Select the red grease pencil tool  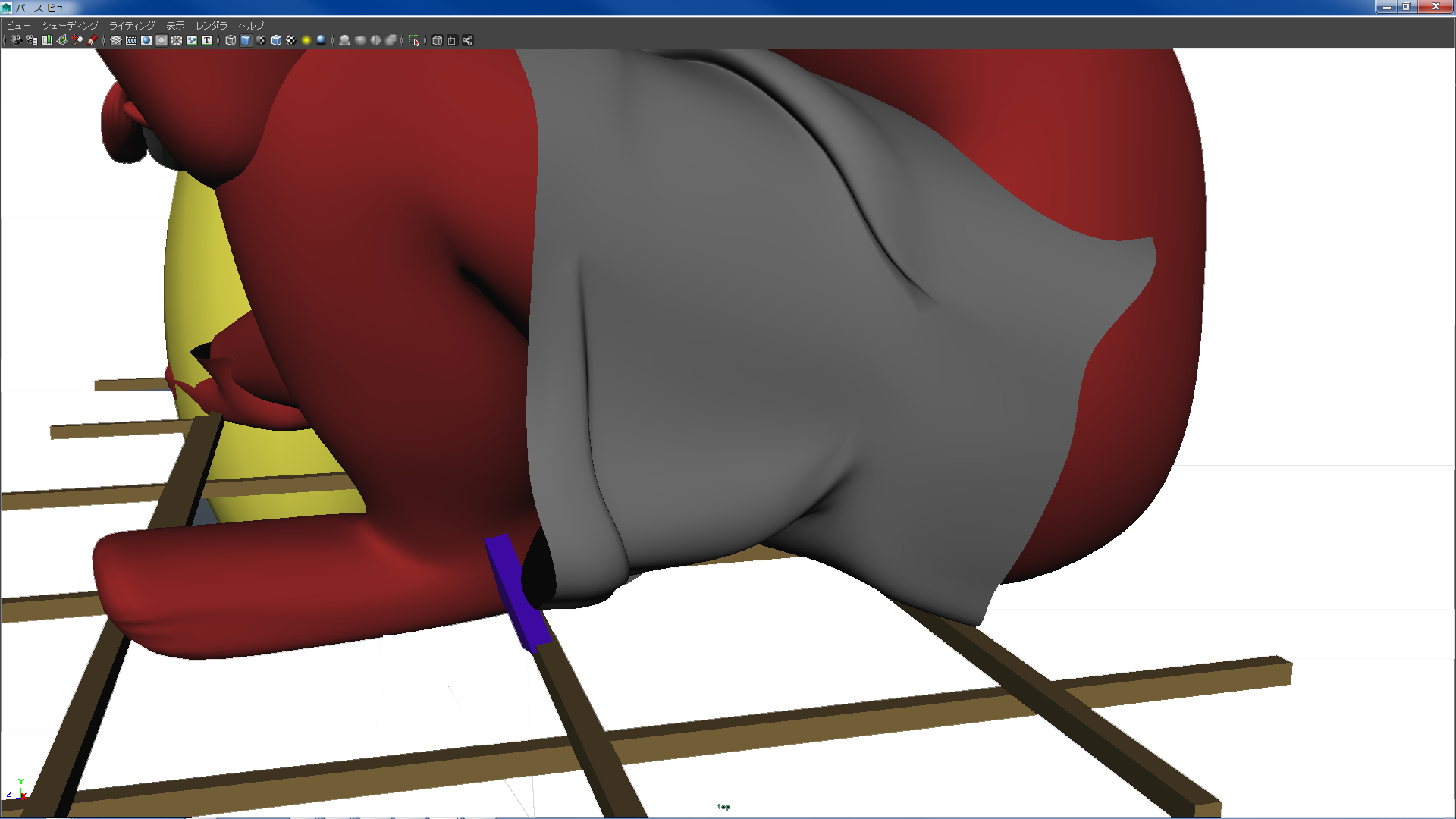coord(93,40)
